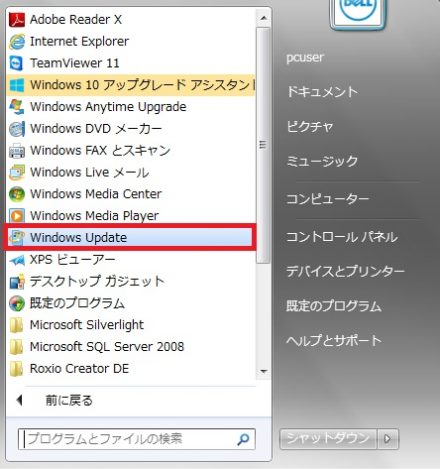This screenshot has height=469, width=440.
Task: Click the Windows FAX とスキャン icon
Action: pos(17,150)
